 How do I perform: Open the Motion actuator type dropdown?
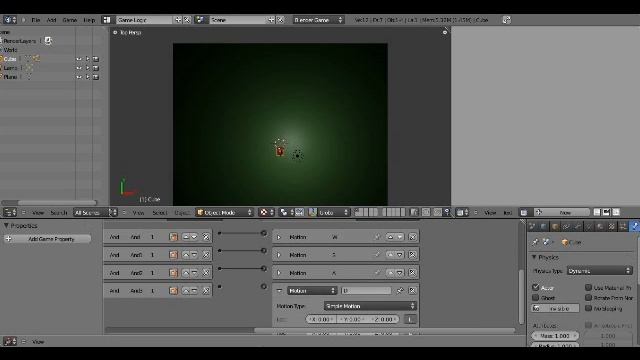tap(312, 291)
